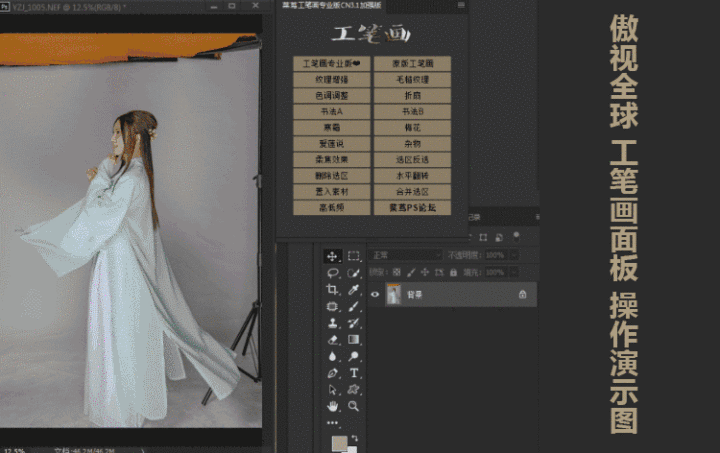Toggle lock transparent pixels in Layers panel
720x453 pixels.
click(x=397, y=272)
